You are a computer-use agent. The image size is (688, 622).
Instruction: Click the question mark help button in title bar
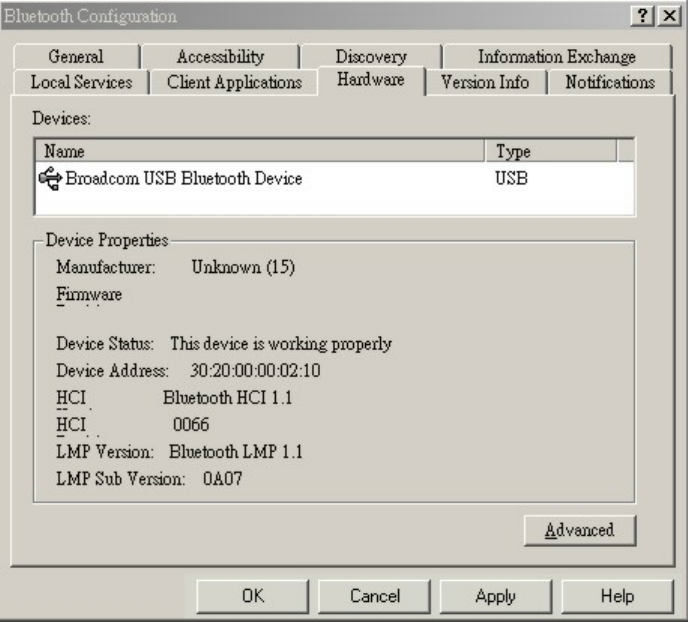pyautogui.click(x=642, y=16)
